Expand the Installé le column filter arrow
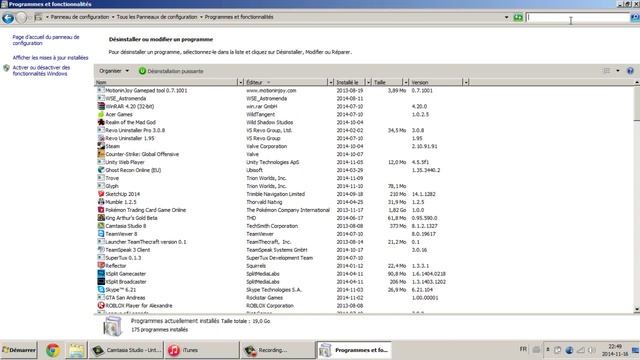This screenshot has width=640, height=360. coord(368,82)
